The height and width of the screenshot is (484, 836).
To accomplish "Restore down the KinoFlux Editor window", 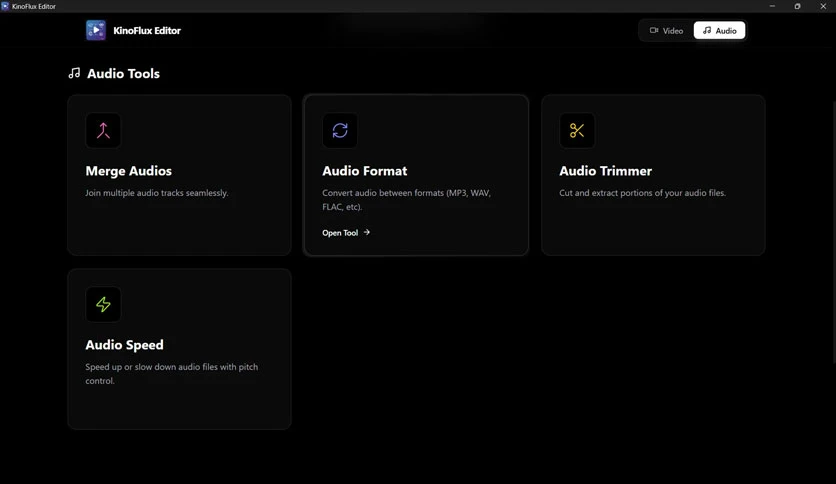I will click(x=798, y=6).
